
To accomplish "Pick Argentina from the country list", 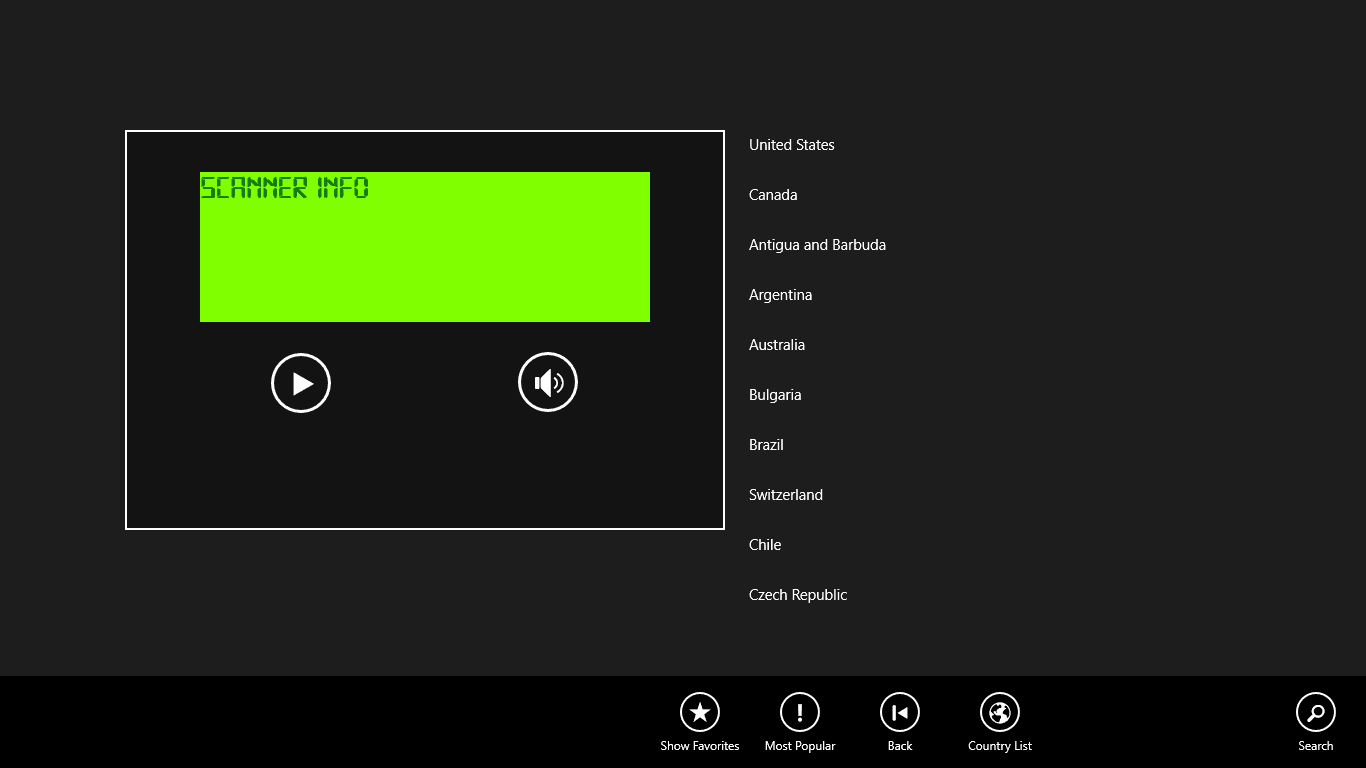I will tap(780, 295).
